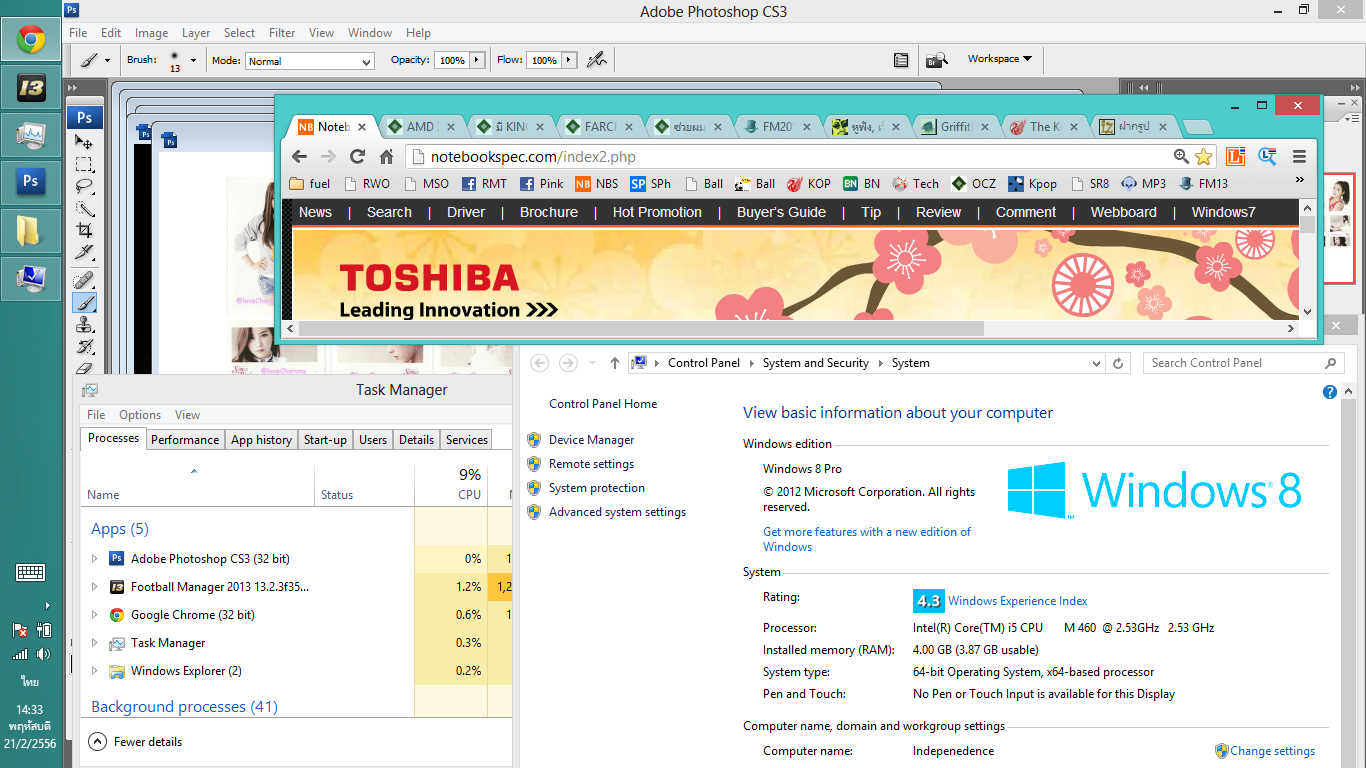Expand the Adobe Photoshop CS3 process row
This screenshot has width=1366, height=768.
(95, 559)
